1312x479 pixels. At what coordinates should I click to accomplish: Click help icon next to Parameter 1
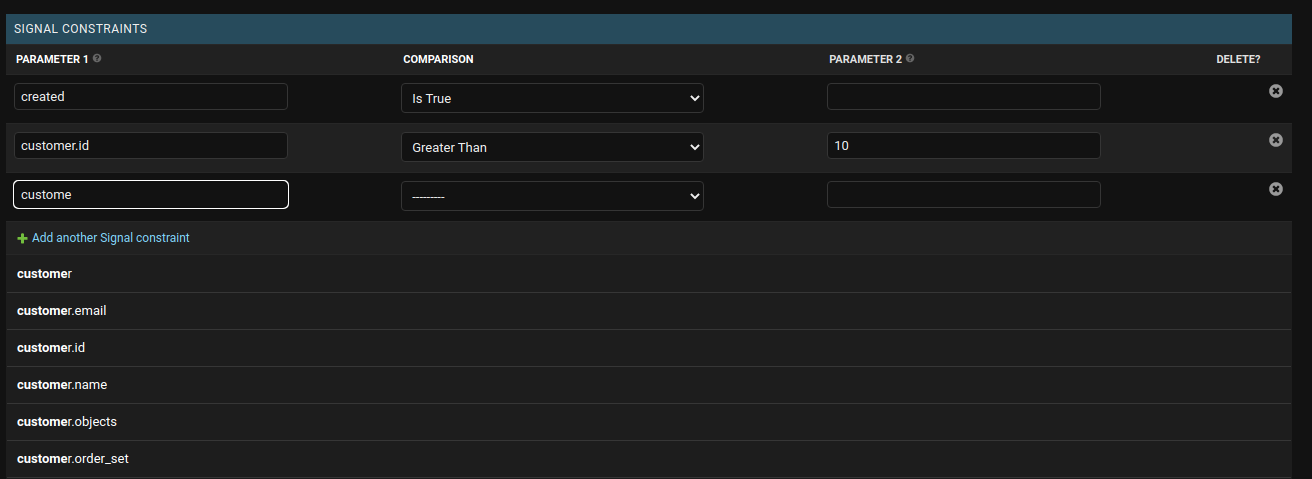[97, 59]
